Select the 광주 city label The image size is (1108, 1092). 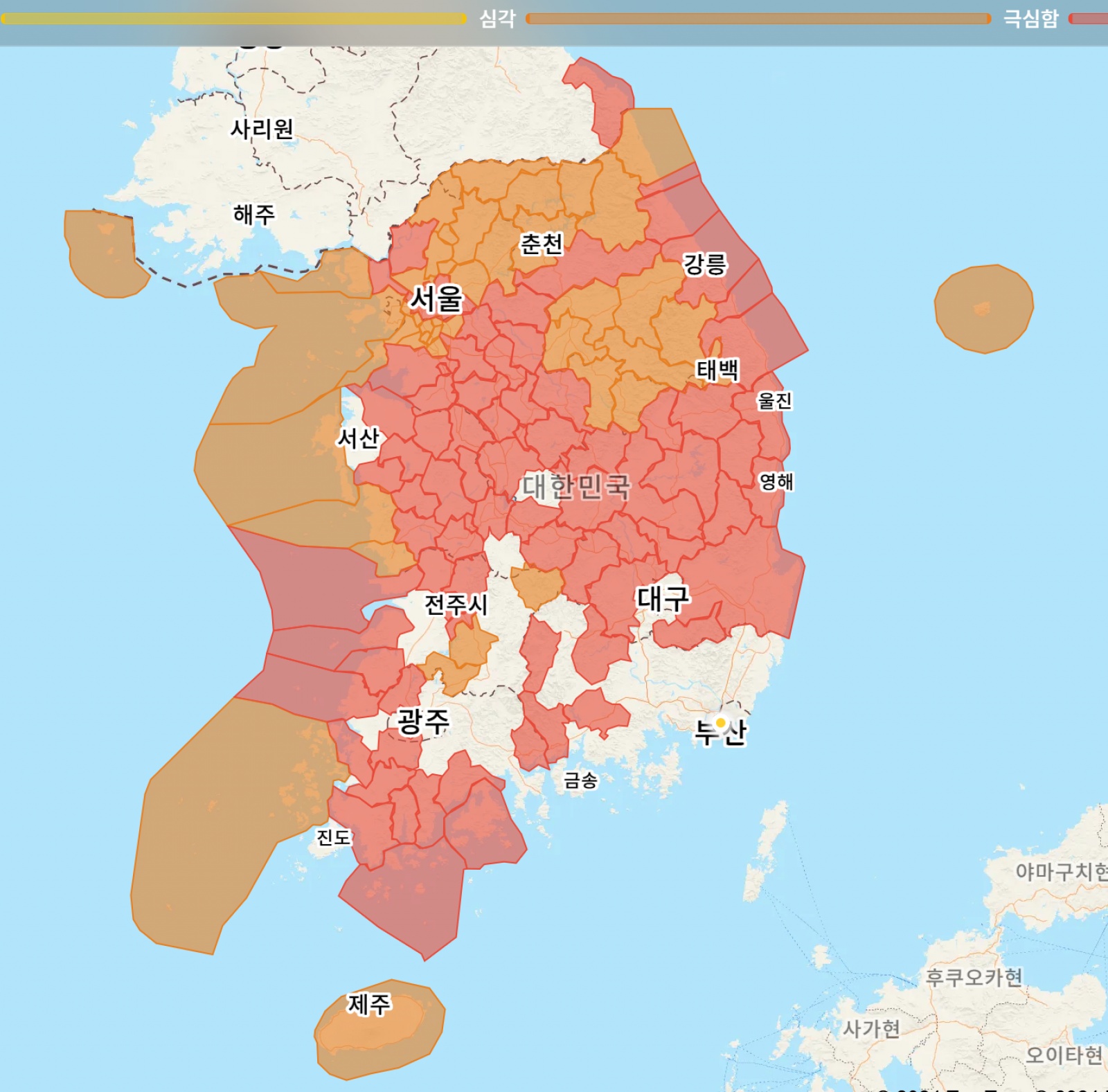tap(423, 722)
